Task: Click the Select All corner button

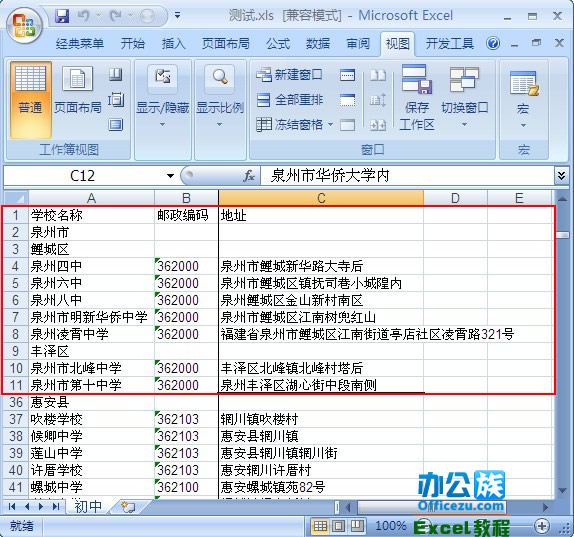Action: pyautogui.click(x=16, y=198)
